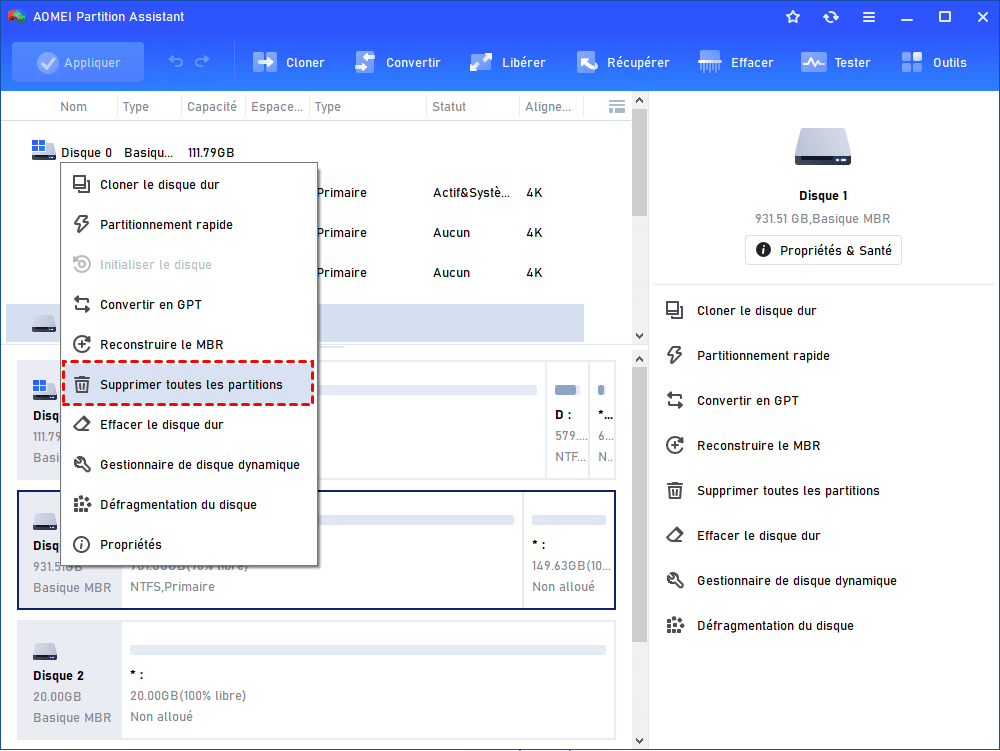This screenshot has width=1000, height=751.
Task: Click the Actif&Systè... status cell
Action: point(471,193)
